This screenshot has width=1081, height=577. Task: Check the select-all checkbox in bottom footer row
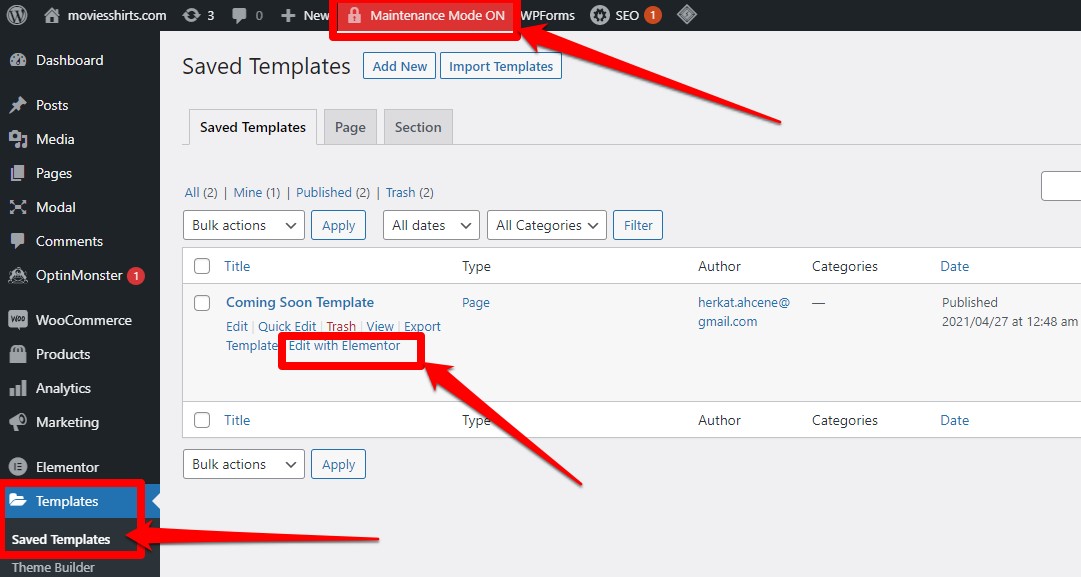202,420
